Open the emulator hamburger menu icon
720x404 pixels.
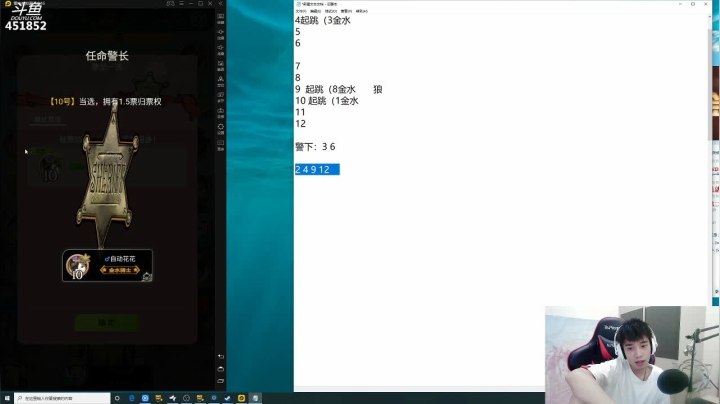181,3
